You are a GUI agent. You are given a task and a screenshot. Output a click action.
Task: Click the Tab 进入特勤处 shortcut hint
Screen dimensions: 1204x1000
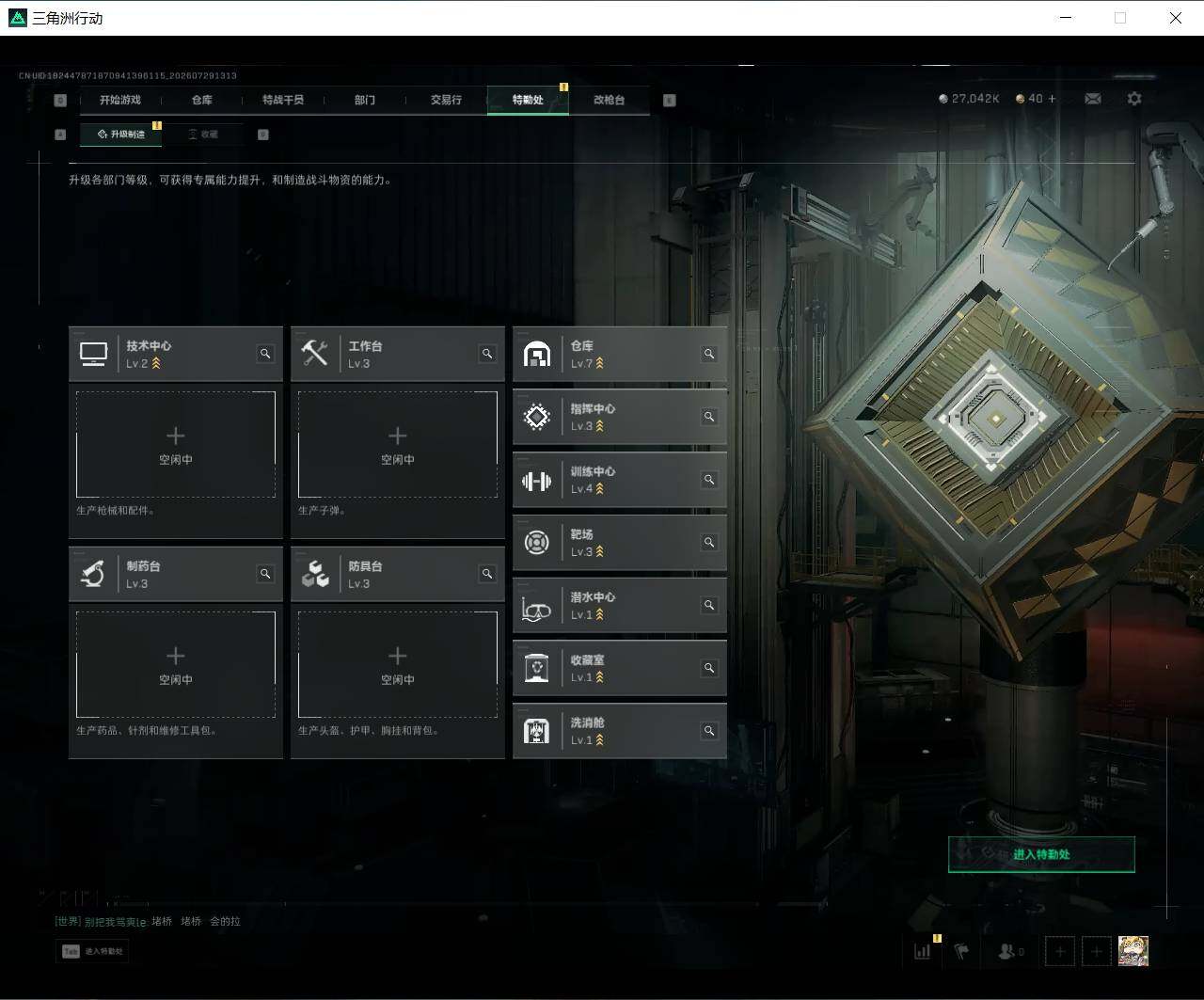point(91,951)
